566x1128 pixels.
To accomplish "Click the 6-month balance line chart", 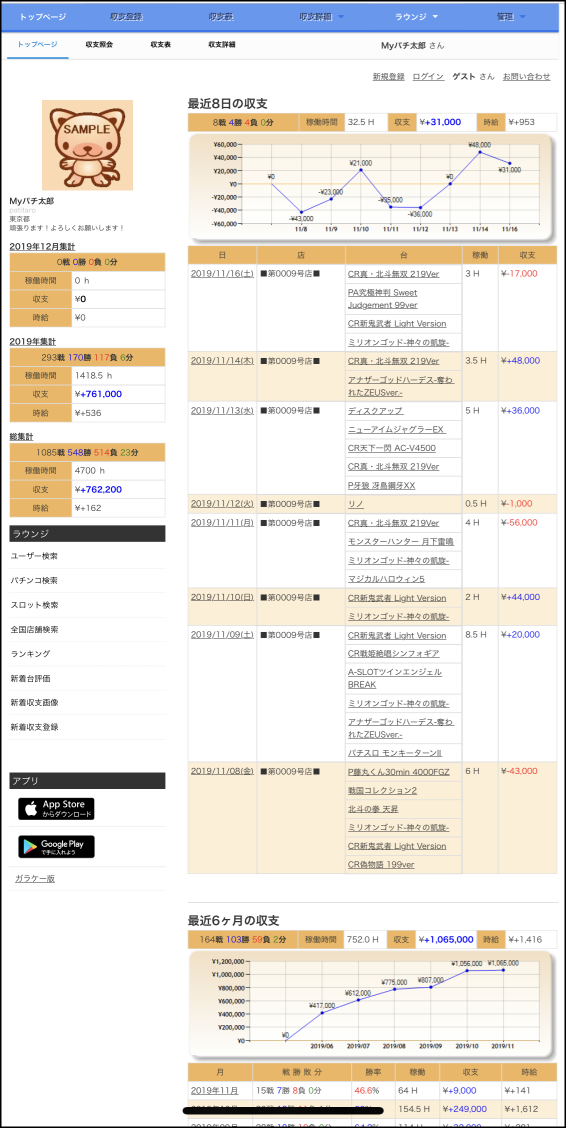I will (372, 1005).
